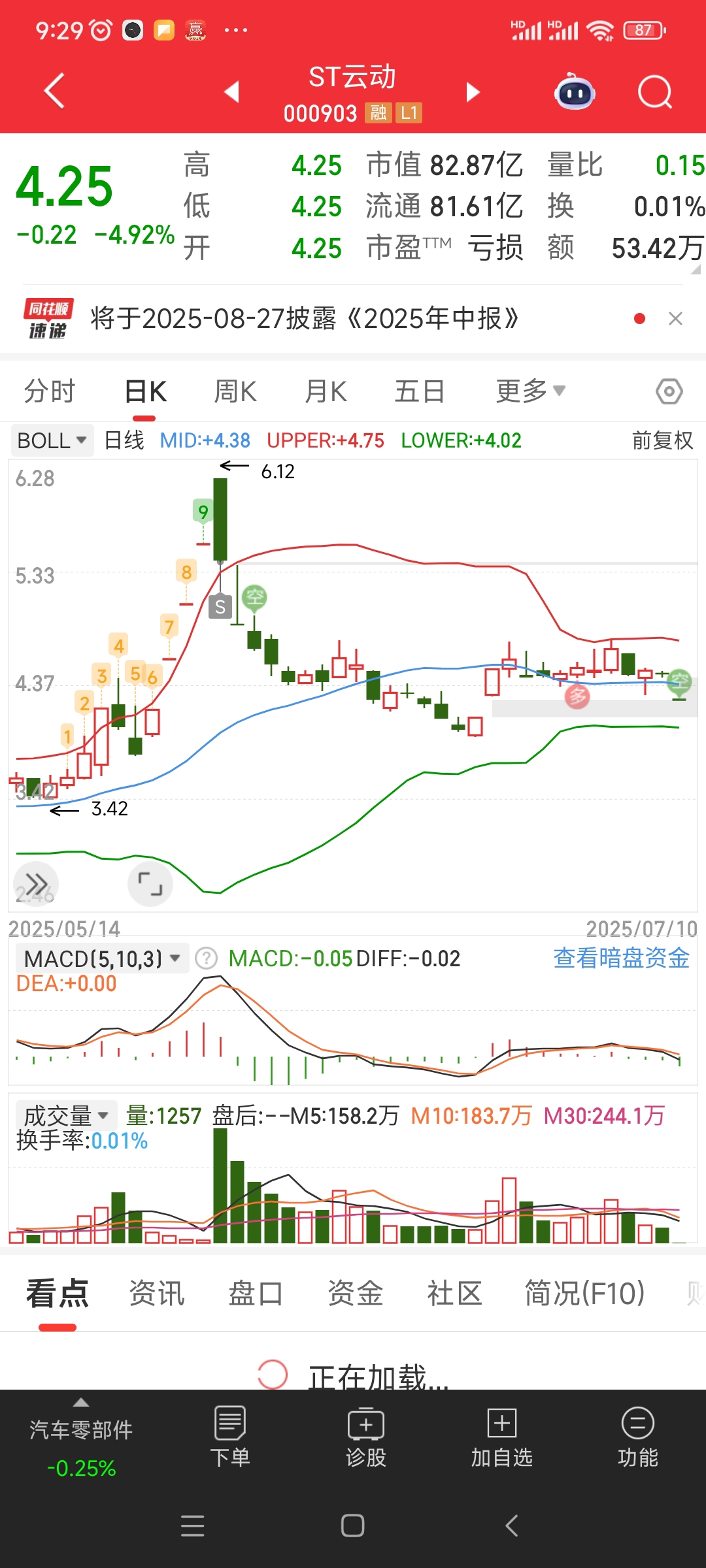Tap the ST云动 stock title

coord(352,77)
